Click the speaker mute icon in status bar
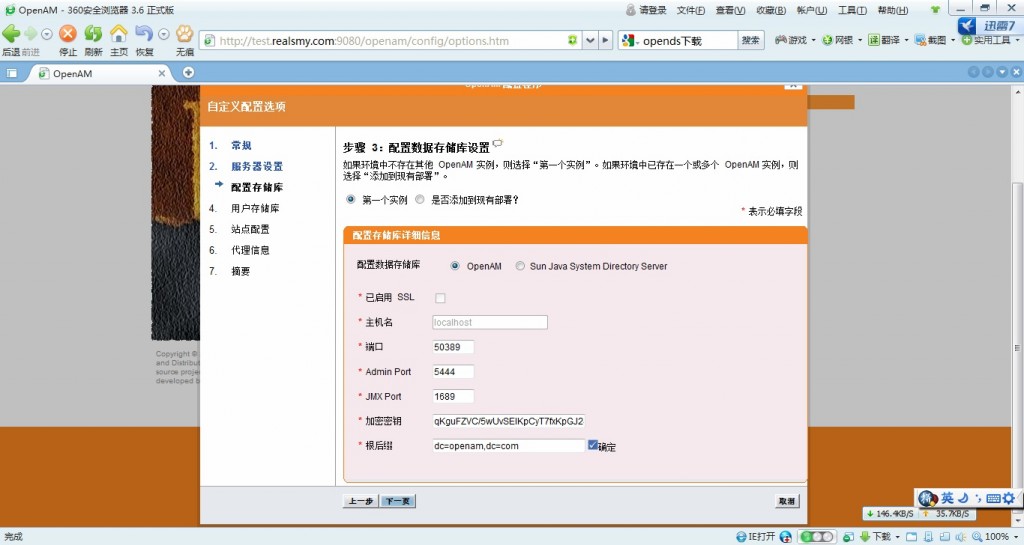Viewport: 1024px width, 545px height. click(961, 537)
